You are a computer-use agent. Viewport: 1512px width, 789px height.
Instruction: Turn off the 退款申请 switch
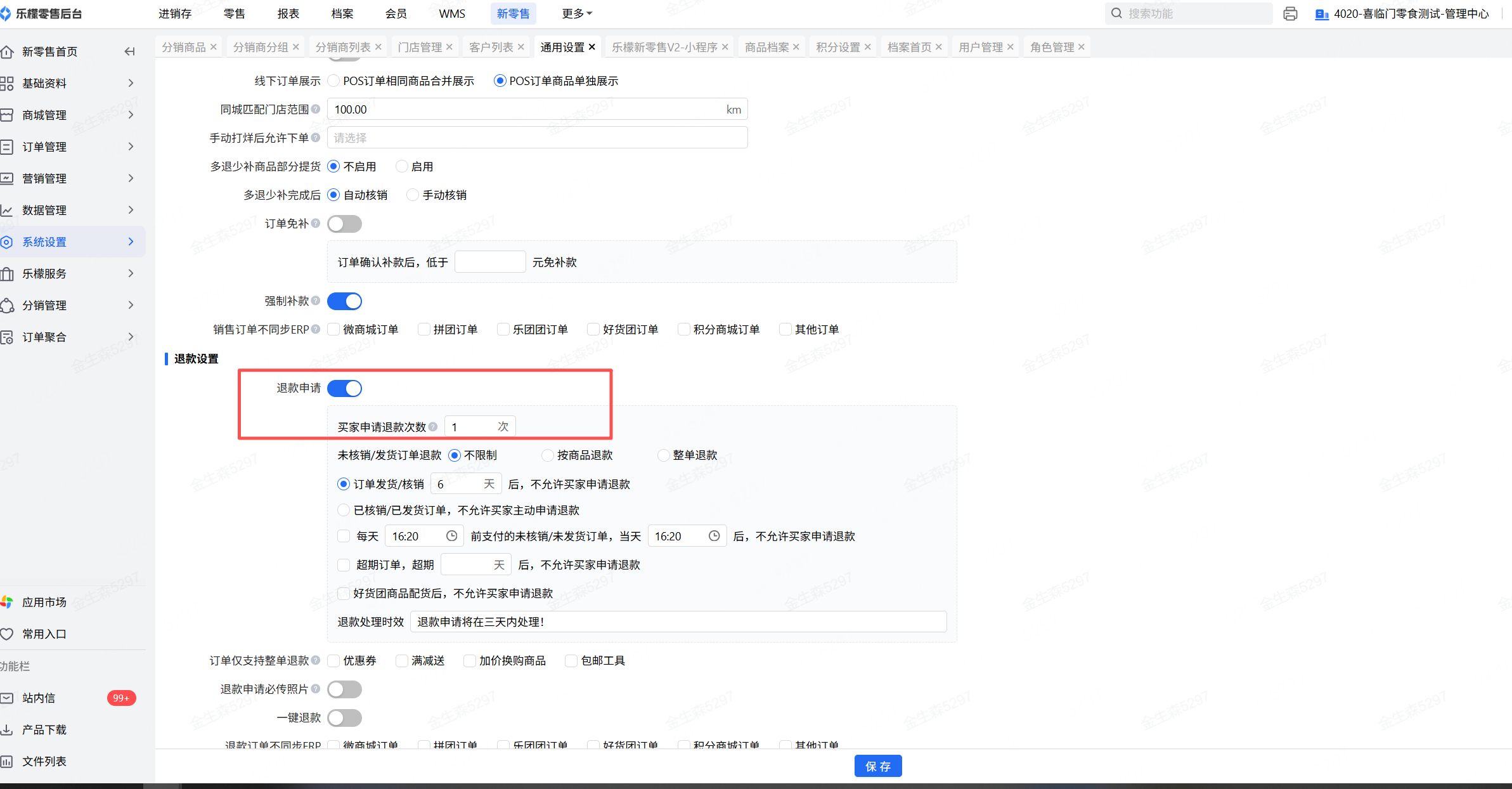[344, 388]
